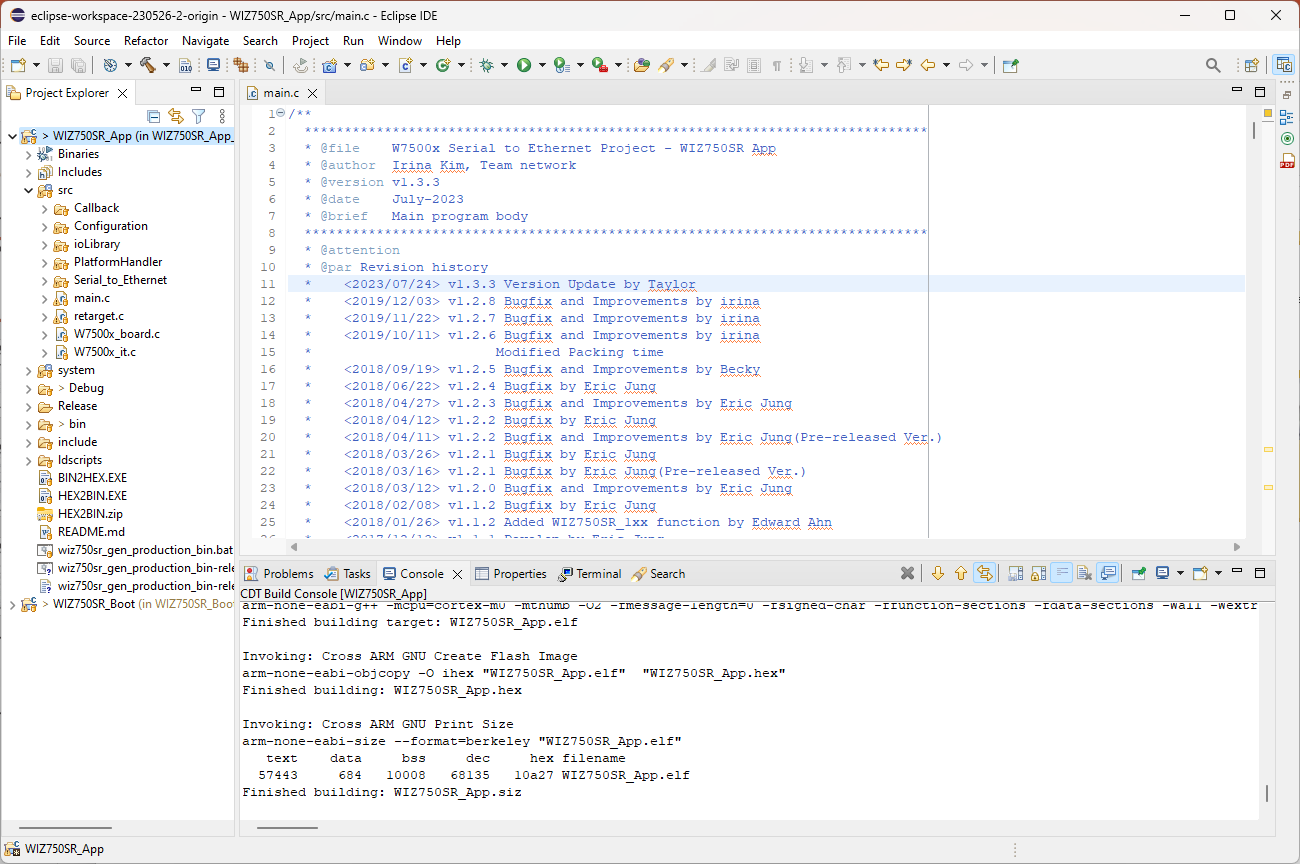The height and width of the screenshot is (864, 1300).
Task: Click the Open Perspective icon
Action: tap(1251, 65)
